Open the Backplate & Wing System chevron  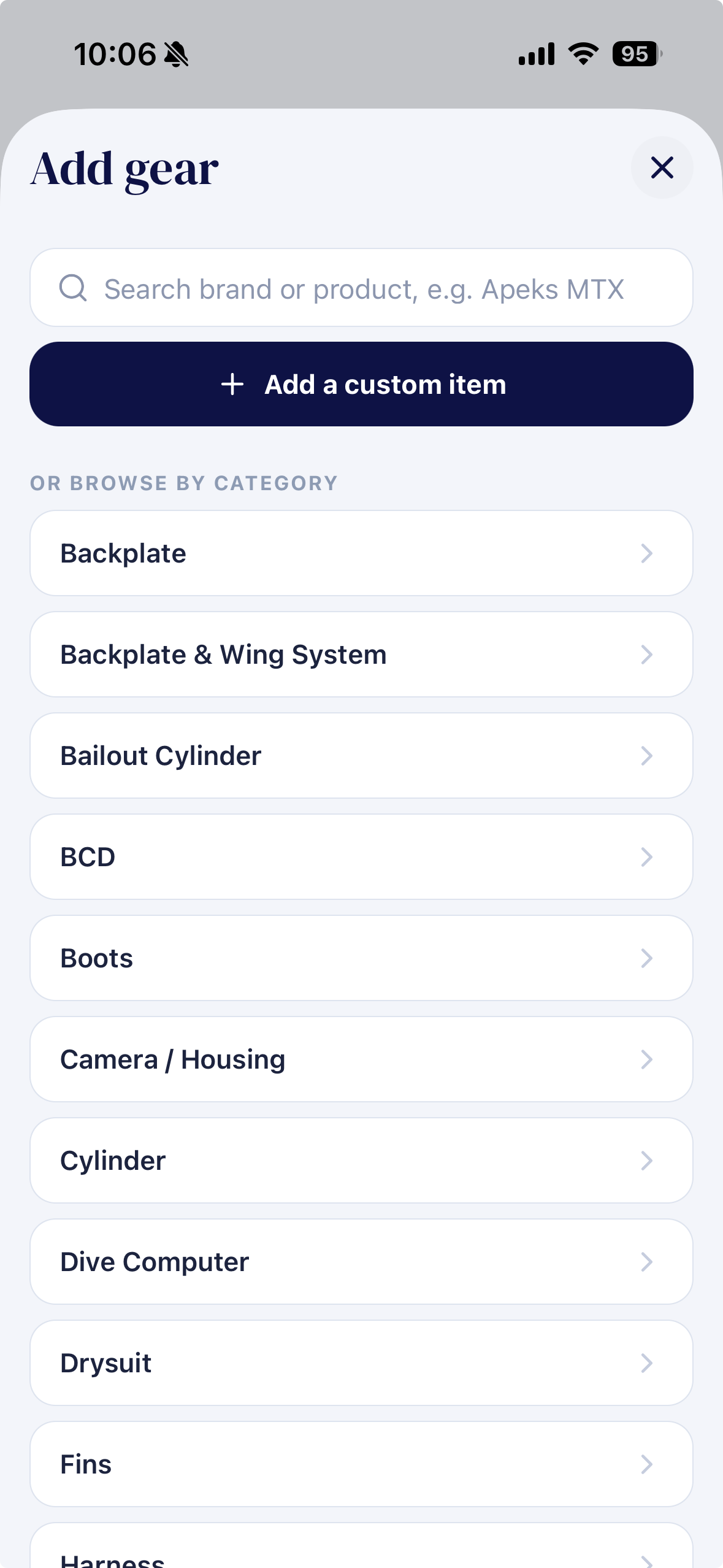646,655
